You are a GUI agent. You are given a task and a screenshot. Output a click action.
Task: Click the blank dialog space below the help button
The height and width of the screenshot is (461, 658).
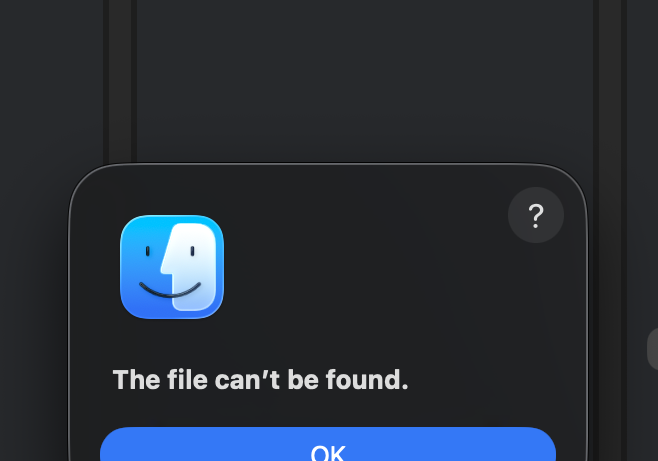535,302
